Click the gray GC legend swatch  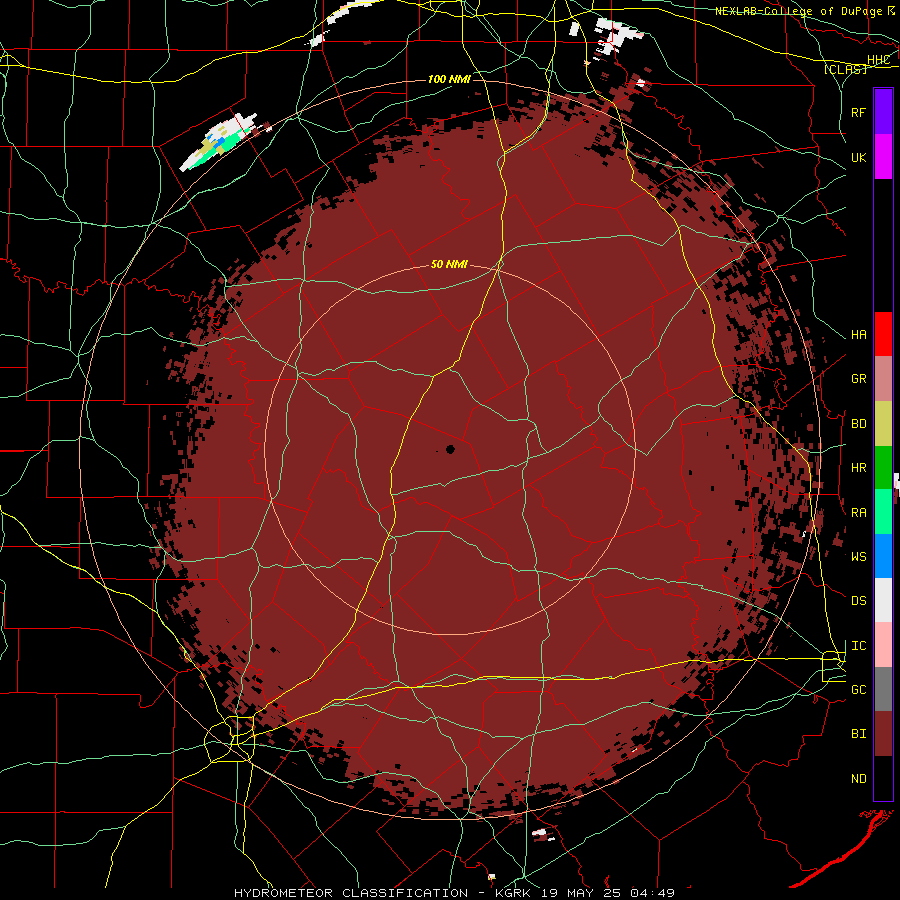[x=883, y=689]
